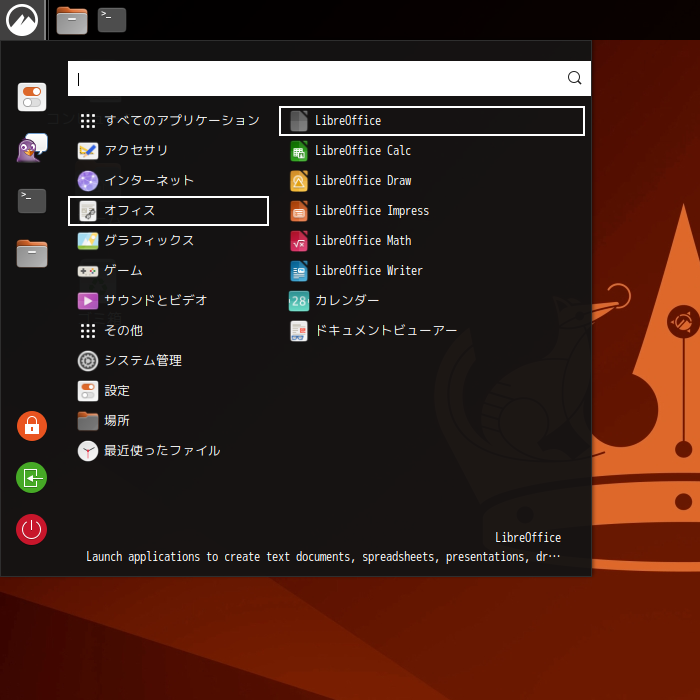The image size is (700, 700).
Task: Select 設定 category
Action: pos(168,391)
